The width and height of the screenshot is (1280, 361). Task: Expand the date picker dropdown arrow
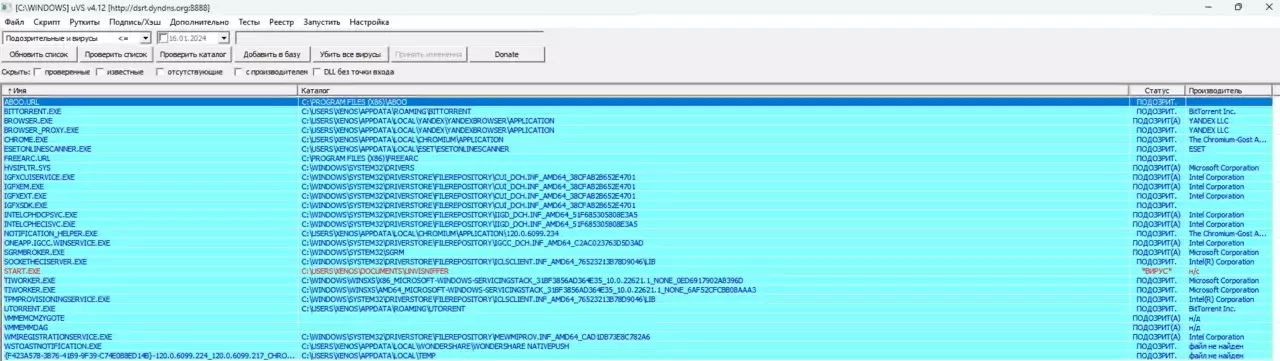coord(225,38)
